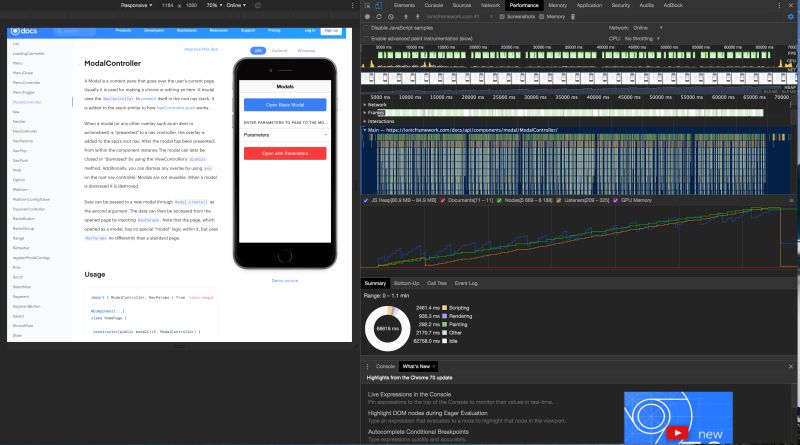Click the reload and profile icon
This screenshot has width=800, height=445.
[379, 16]
